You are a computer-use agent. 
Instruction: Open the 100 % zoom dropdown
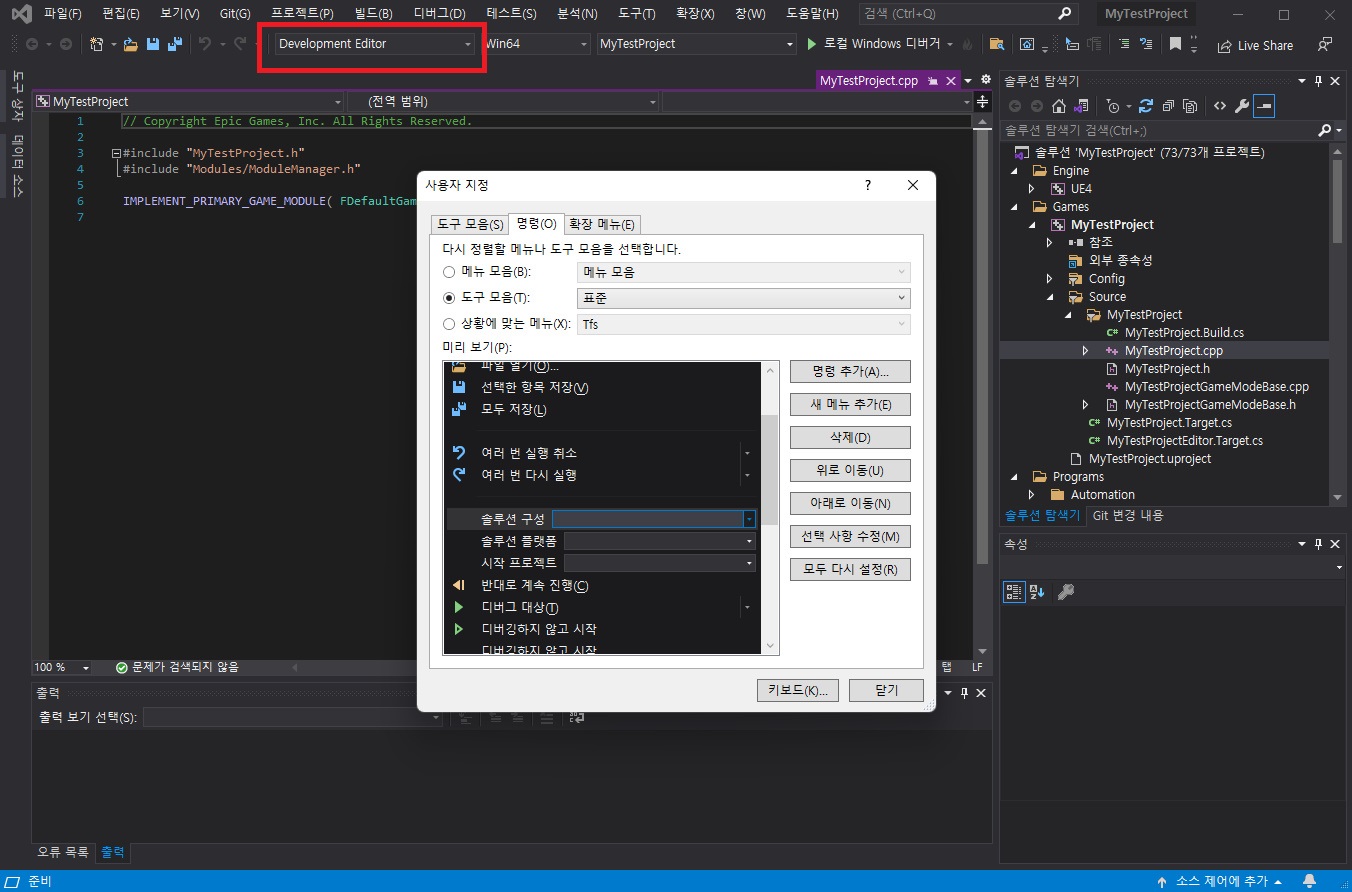62,667
